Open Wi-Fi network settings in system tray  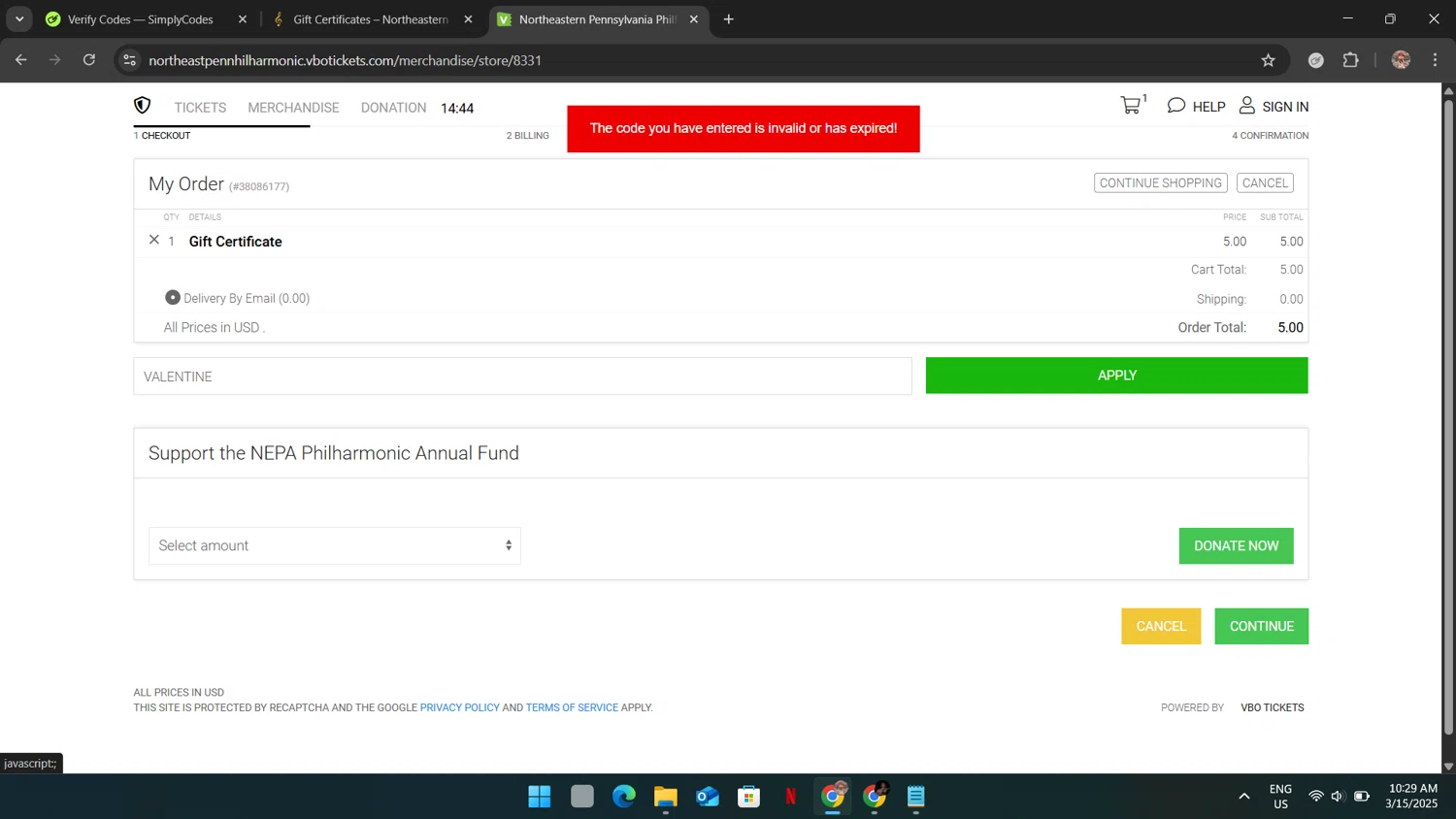tap(1316, 797)
